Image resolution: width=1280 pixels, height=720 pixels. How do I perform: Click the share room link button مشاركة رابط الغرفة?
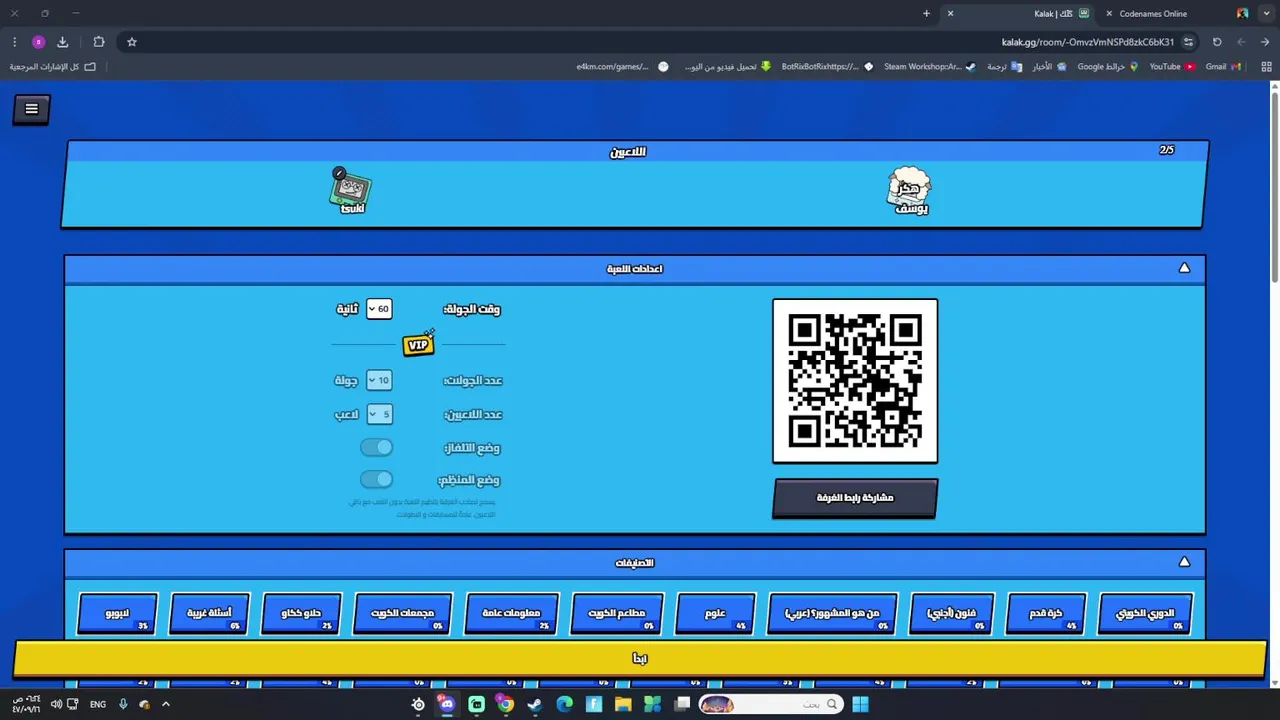855,497
